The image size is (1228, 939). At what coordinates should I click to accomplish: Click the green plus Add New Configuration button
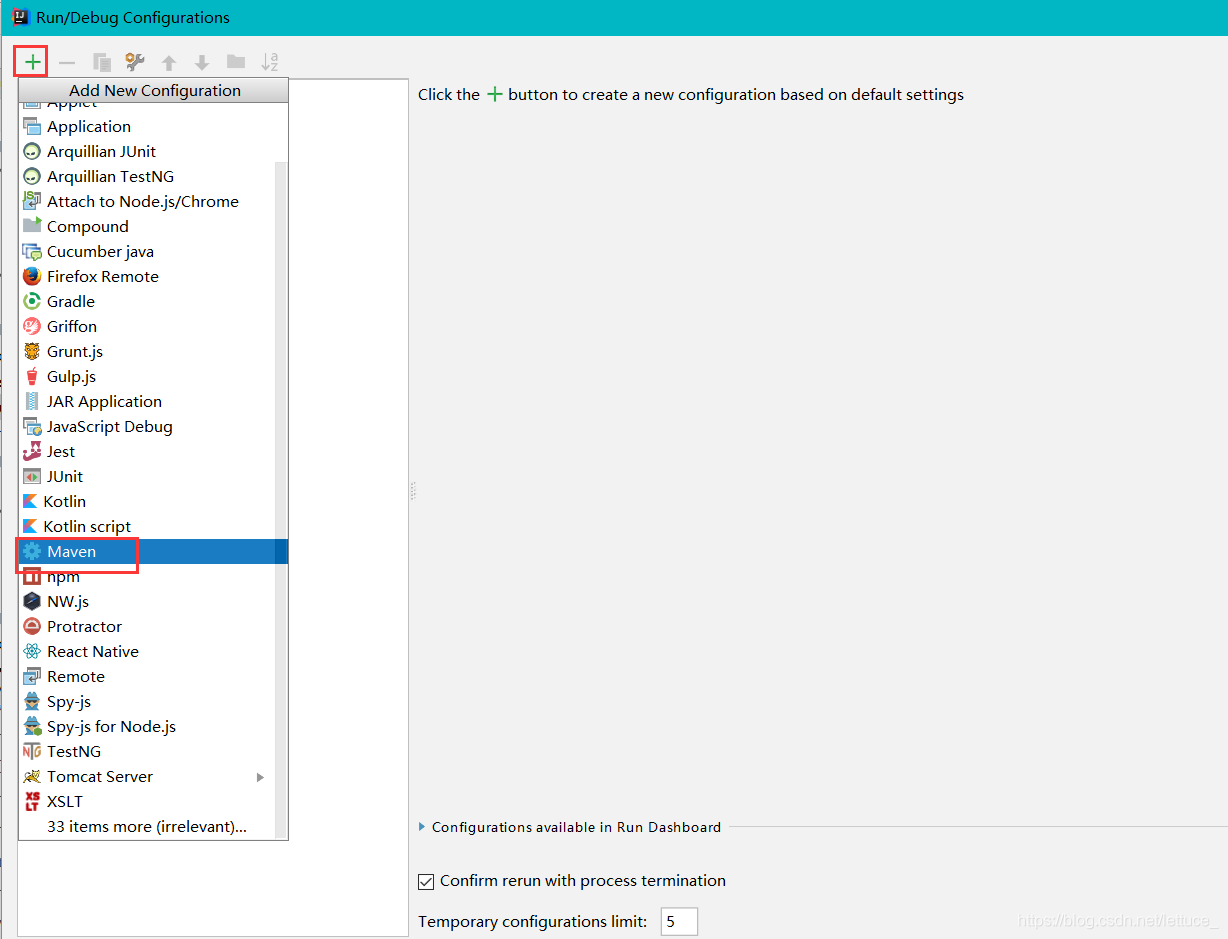(x=32, y=62)
